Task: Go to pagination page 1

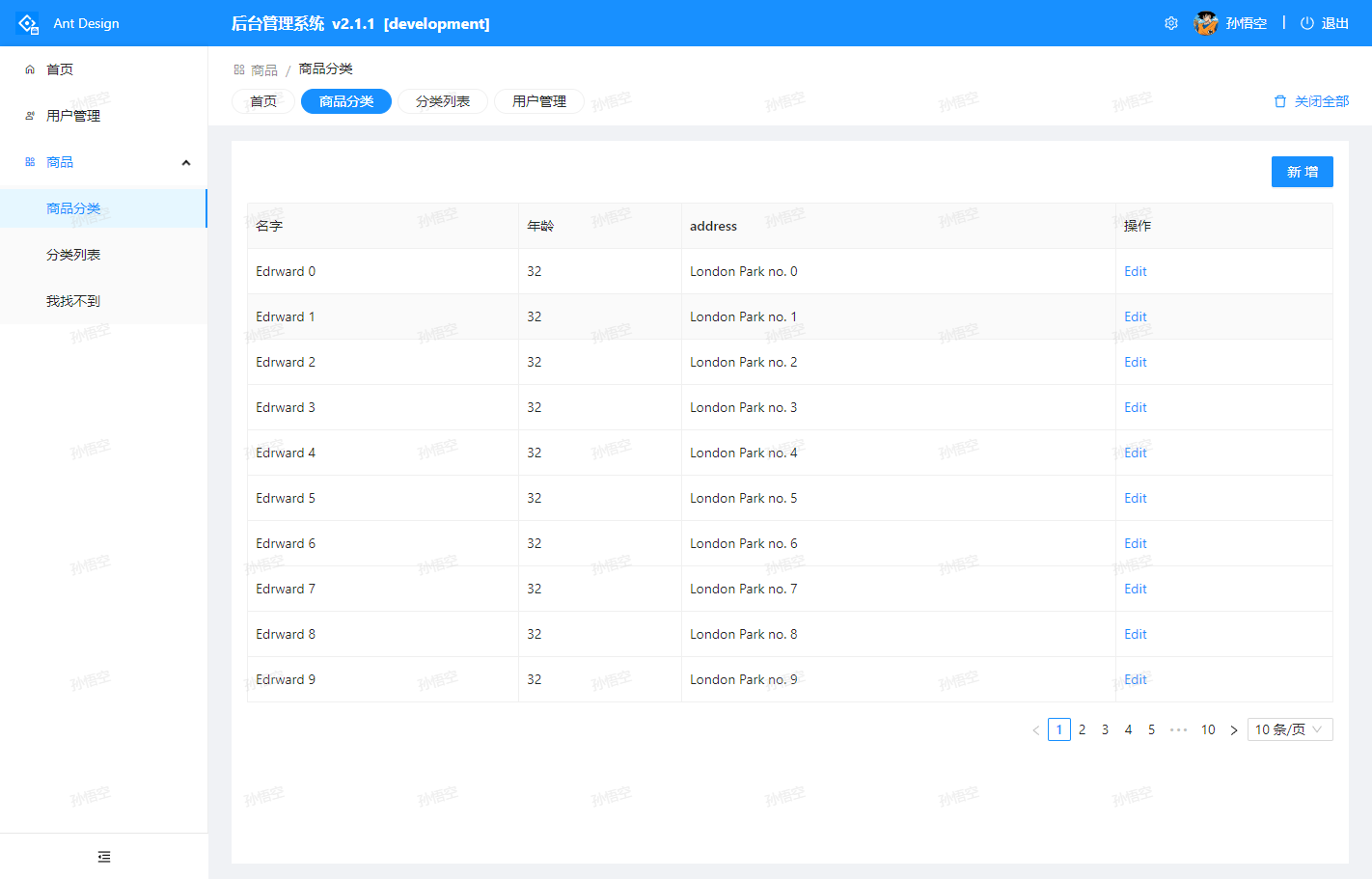Action: pyautogui.click(x=1059, y=729)
